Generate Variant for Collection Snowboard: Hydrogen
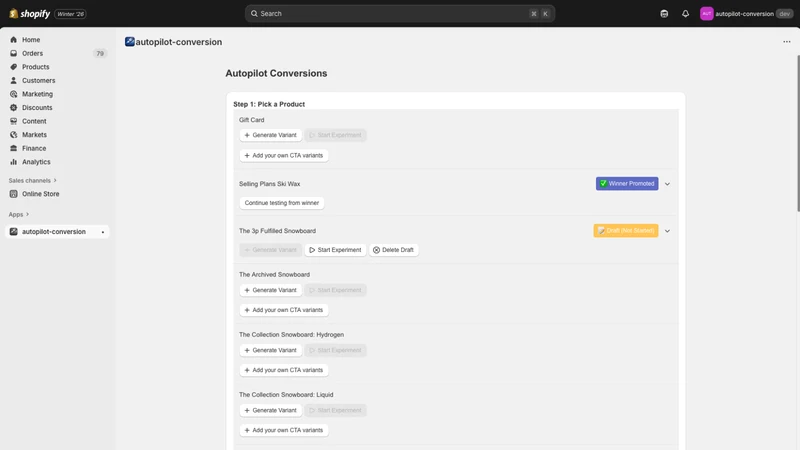The height and width of the screenshot is (450, 800). [x=270, y=351]
